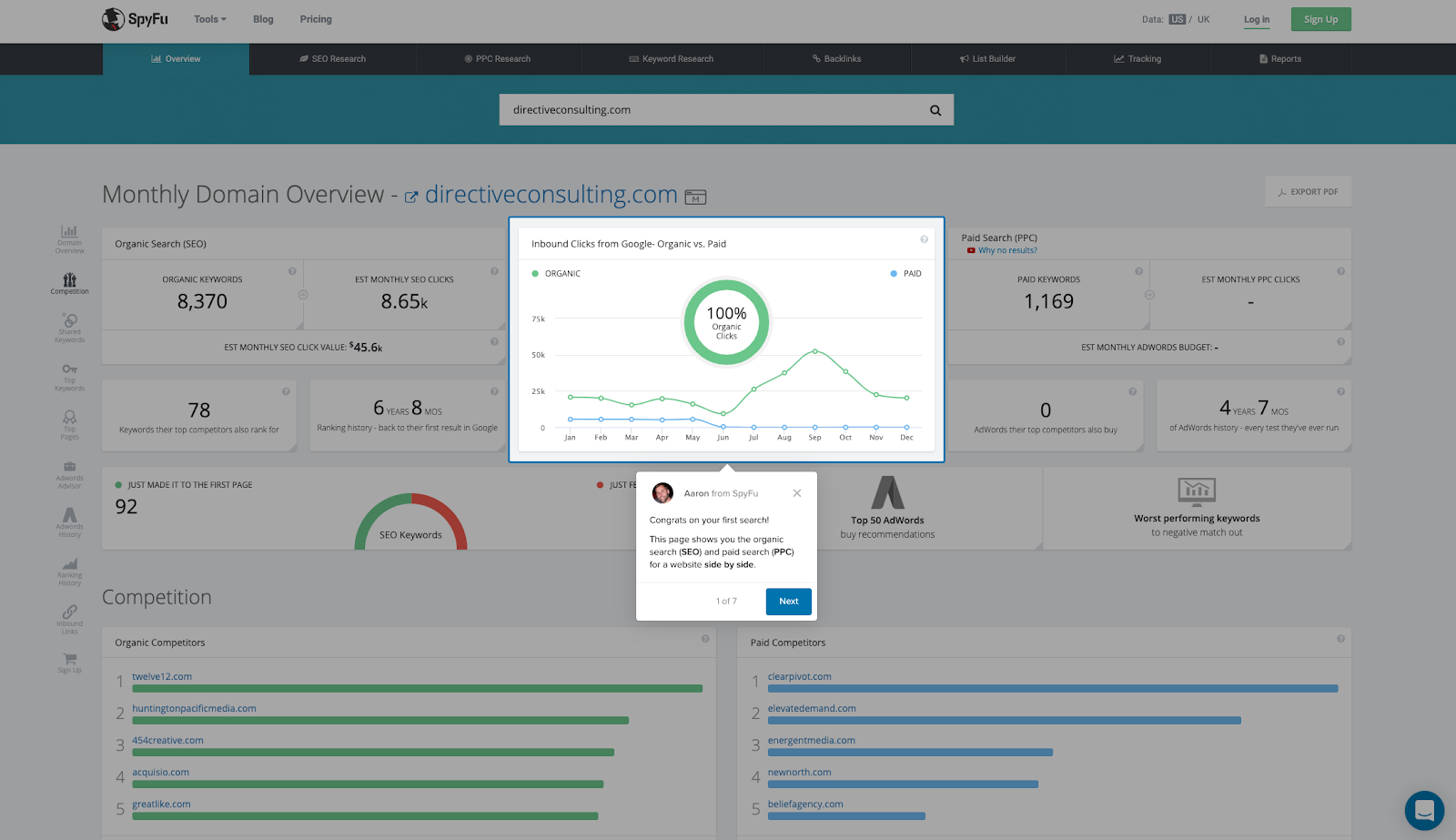Click the SEO Keywords gauge chart
This screenshot has width=1456, height=840.
click(x=410, y=522)
